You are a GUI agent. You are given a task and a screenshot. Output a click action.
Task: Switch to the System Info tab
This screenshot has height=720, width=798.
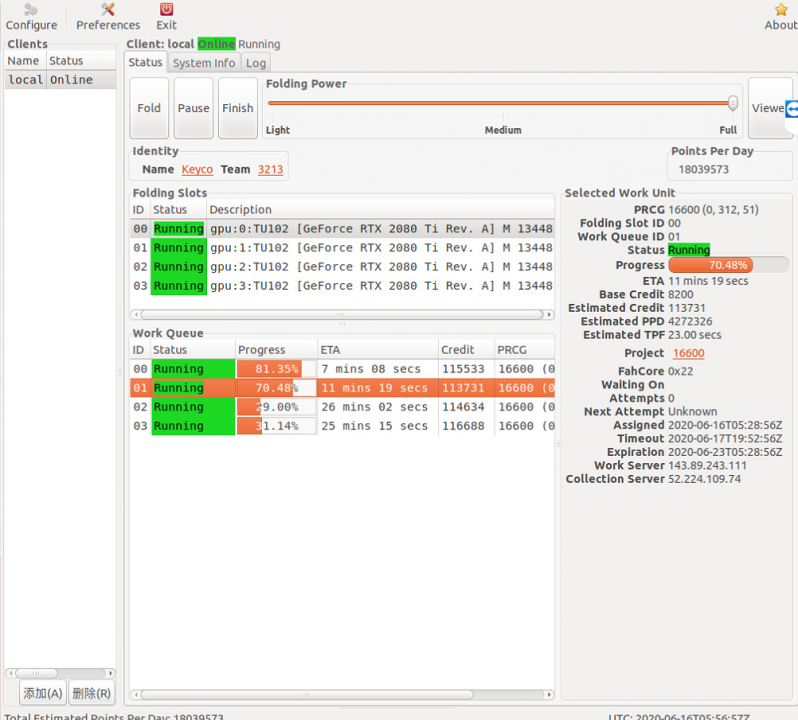(204, 63)
